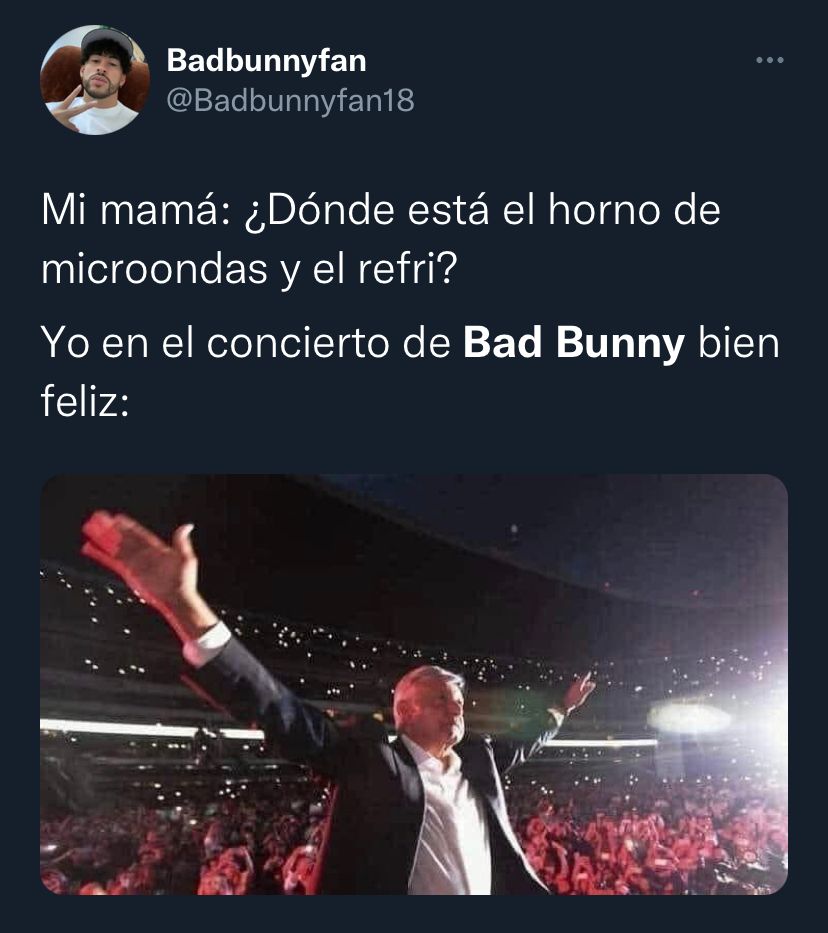
Task: Click the word "refri?" in the tweet
Action: (x=407, y=269)
